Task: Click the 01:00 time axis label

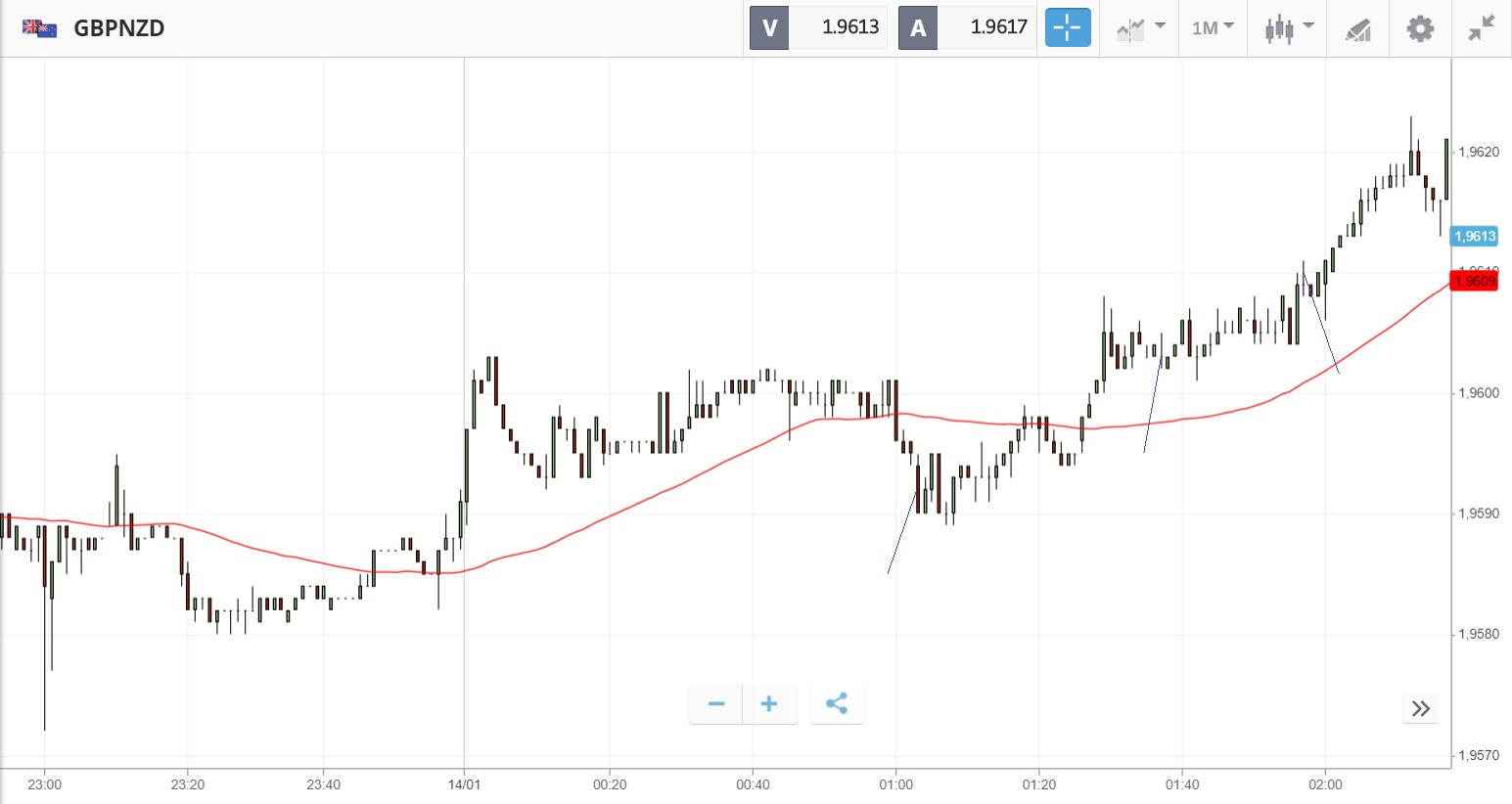Action: [x=895, y=784]
